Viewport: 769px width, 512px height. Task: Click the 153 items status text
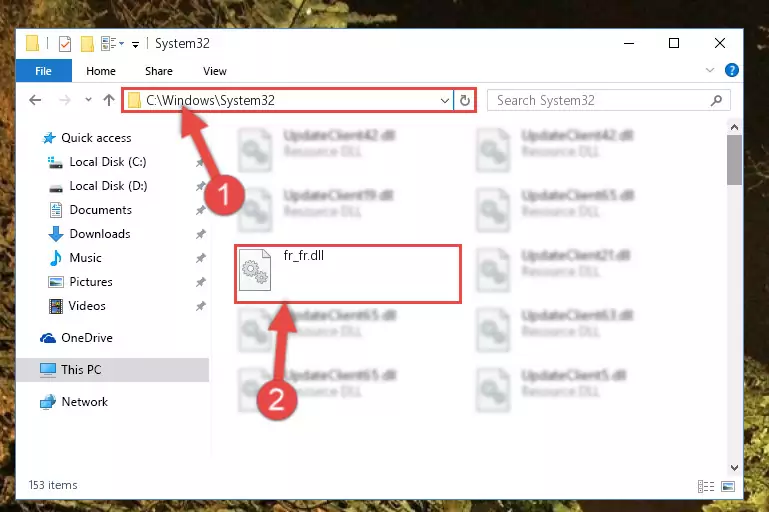click(x=53, y=485)
